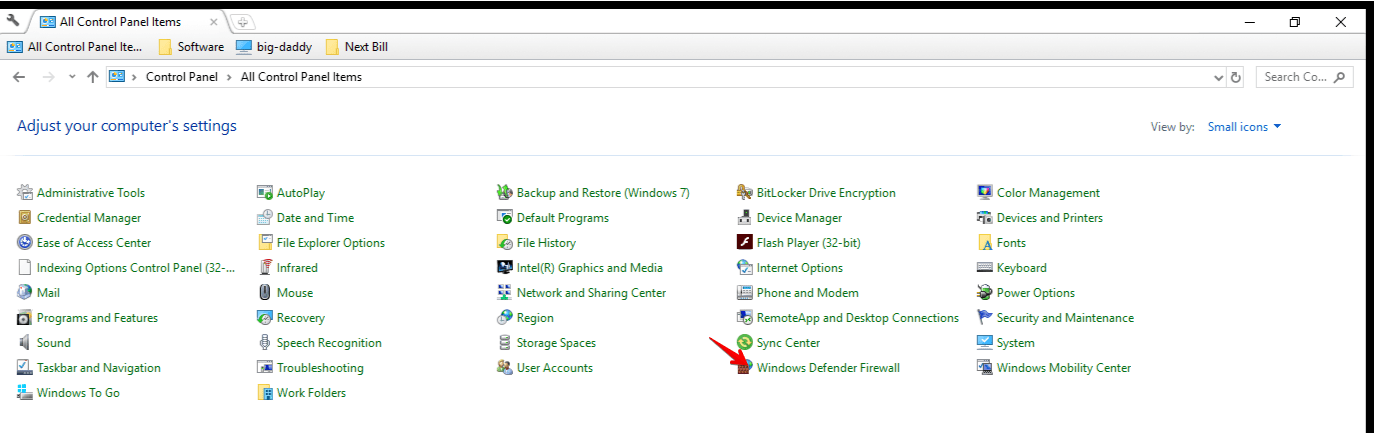Click the Date and Time icon
1375x433 pixels.
pyautogui.click(x=265, y=218)
